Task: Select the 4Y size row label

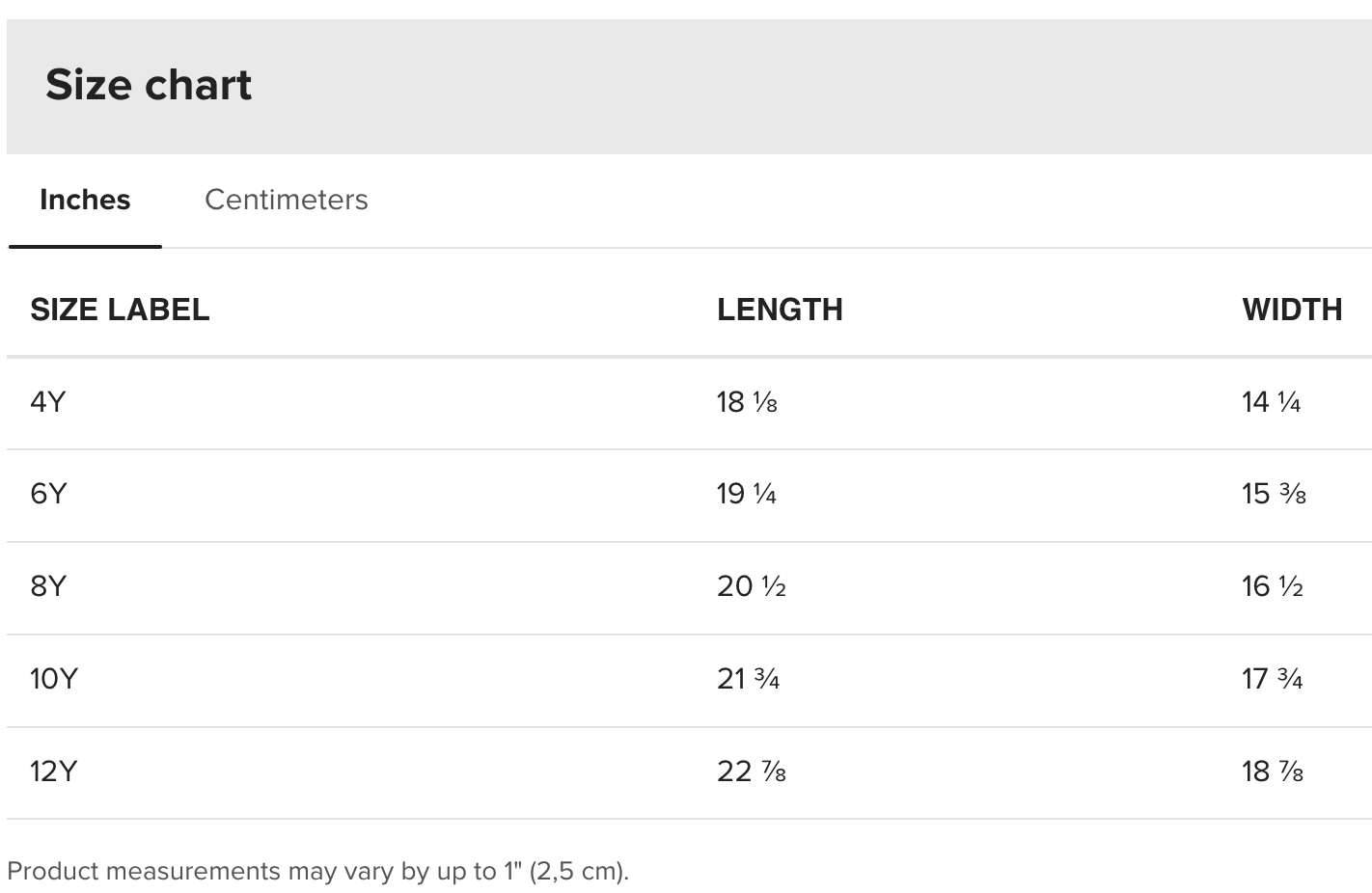Action: pos(48,401)
